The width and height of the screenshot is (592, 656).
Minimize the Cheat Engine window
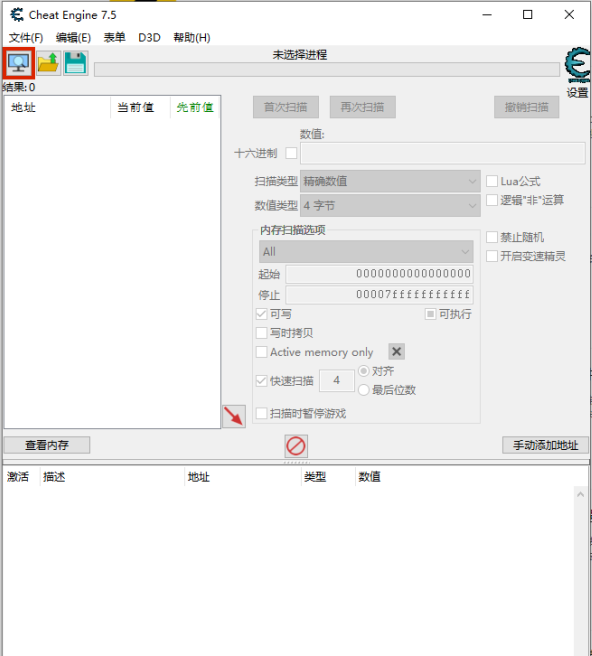[487, 15]
